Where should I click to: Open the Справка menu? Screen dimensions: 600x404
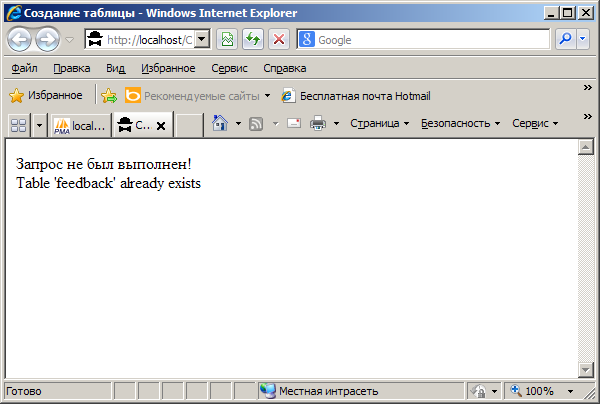(x=284, y=68)
